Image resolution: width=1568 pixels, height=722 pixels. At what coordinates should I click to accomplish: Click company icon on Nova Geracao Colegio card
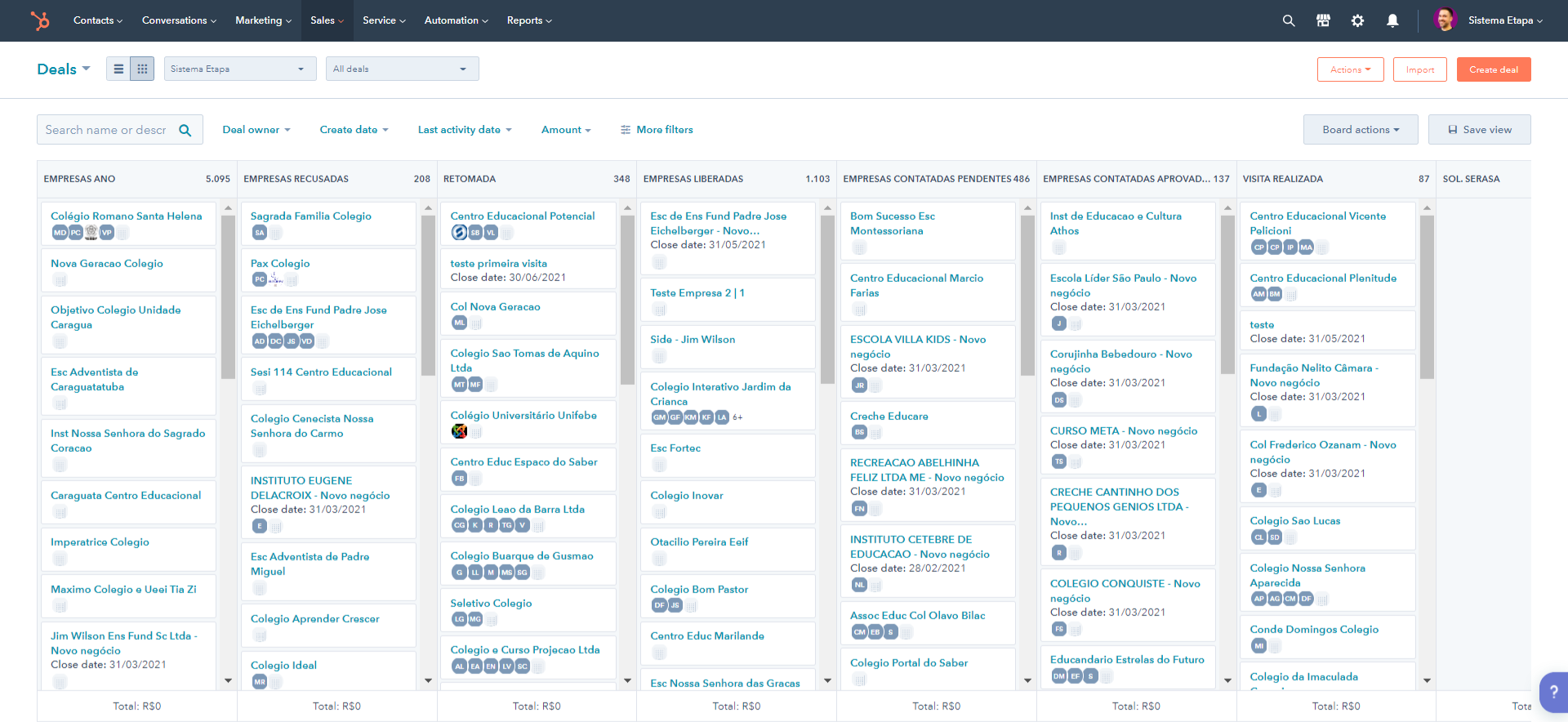pyautogui.click(x=60, y=280)
